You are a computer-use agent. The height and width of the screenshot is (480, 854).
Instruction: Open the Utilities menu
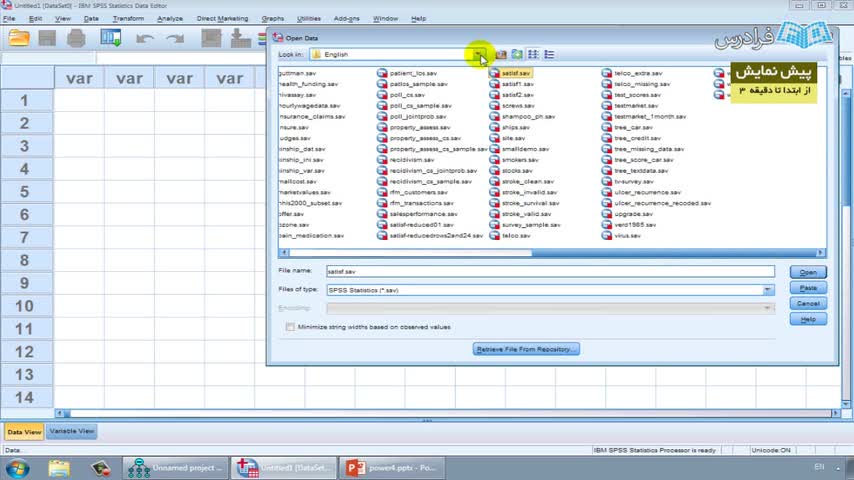click(309, 19)
